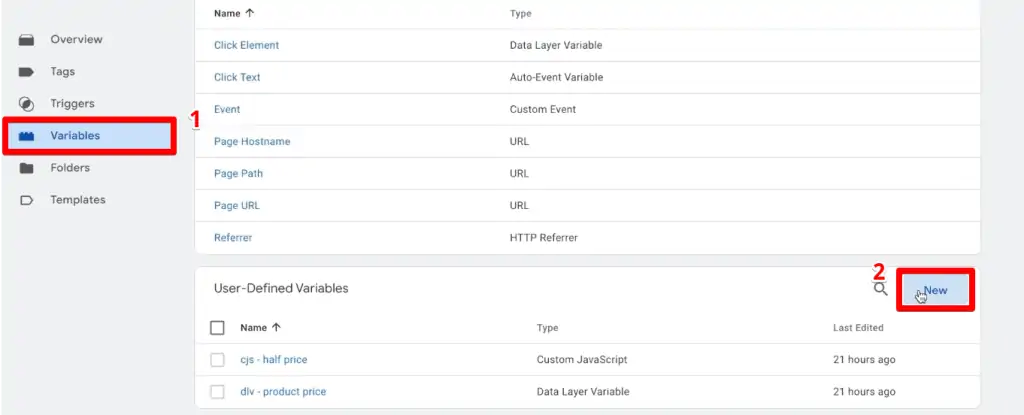Sort user-defined variables by Name column
1024x415 pixels.
coord(260,327)
